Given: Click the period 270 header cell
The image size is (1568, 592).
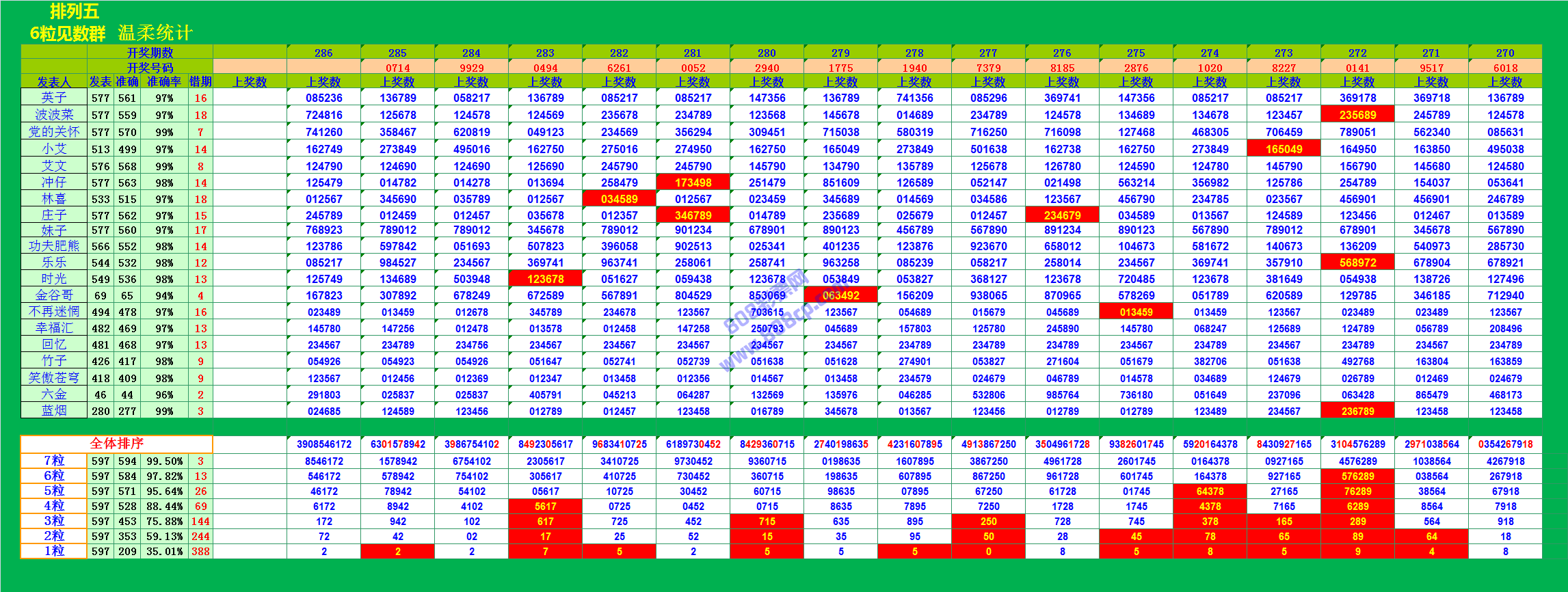Looking at the screenshot, I should (1505, 53).
